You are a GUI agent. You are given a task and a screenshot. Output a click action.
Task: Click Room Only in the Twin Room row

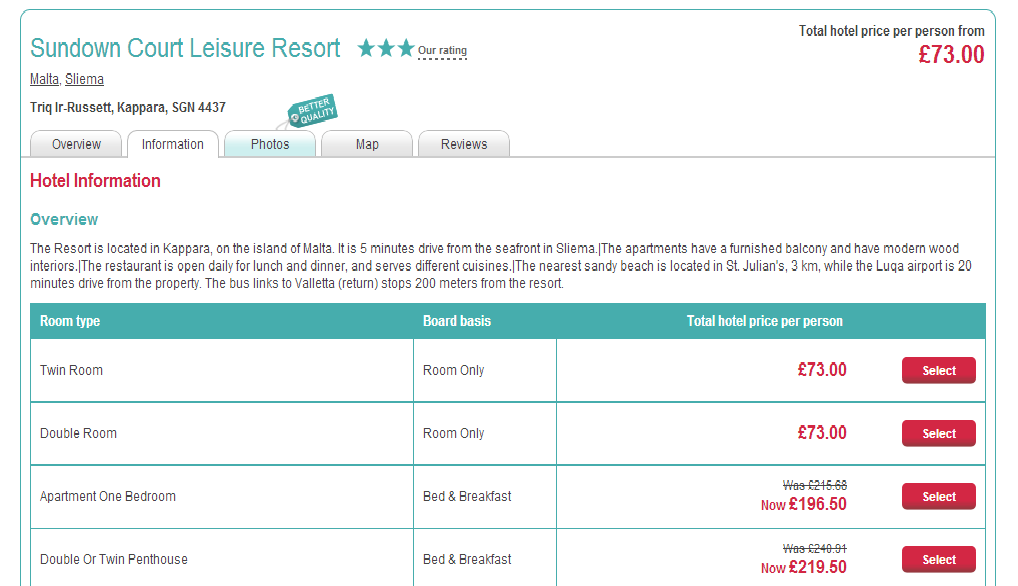(454, 371)
